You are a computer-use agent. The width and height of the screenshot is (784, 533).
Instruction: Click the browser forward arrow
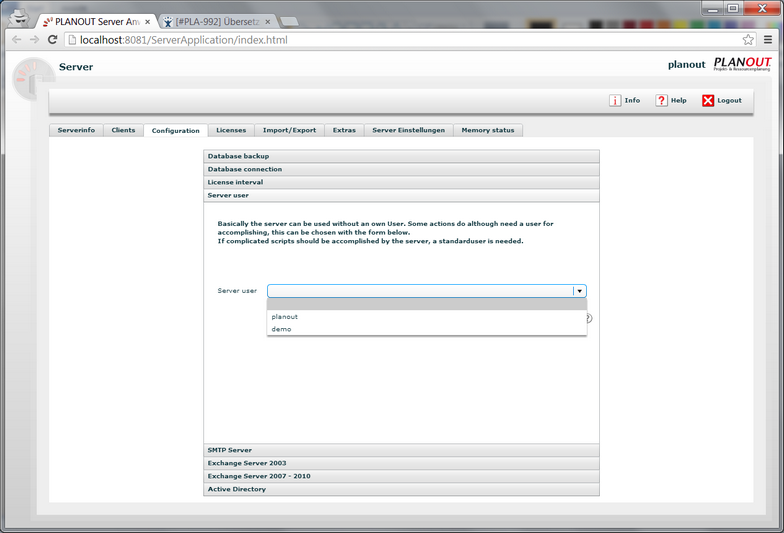[x=34, y=40]
